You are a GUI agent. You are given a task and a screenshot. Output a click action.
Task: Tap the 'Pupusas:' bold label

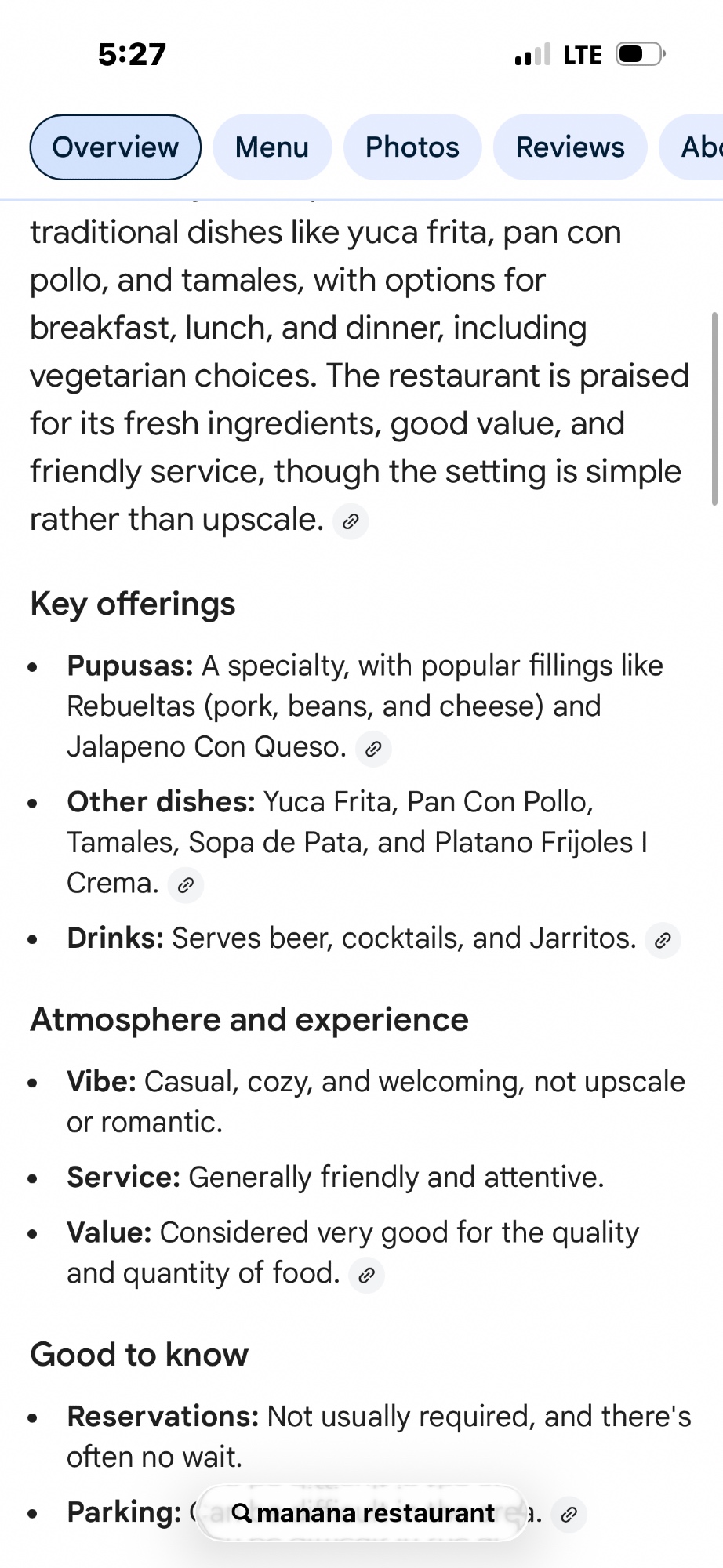pos(130,666)
